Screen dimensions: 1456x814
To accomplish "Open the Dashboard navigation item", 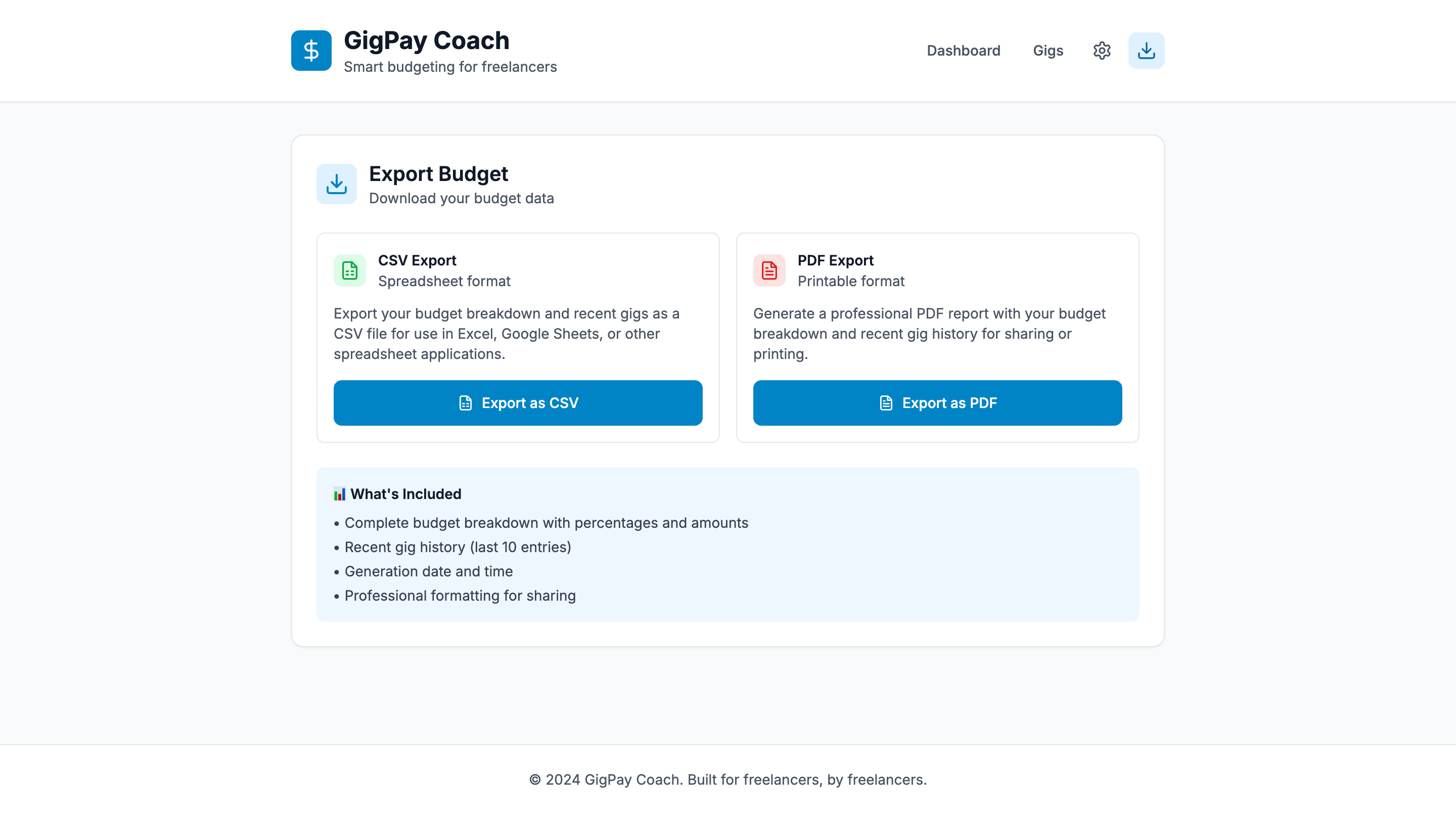I will pos(963,51).
